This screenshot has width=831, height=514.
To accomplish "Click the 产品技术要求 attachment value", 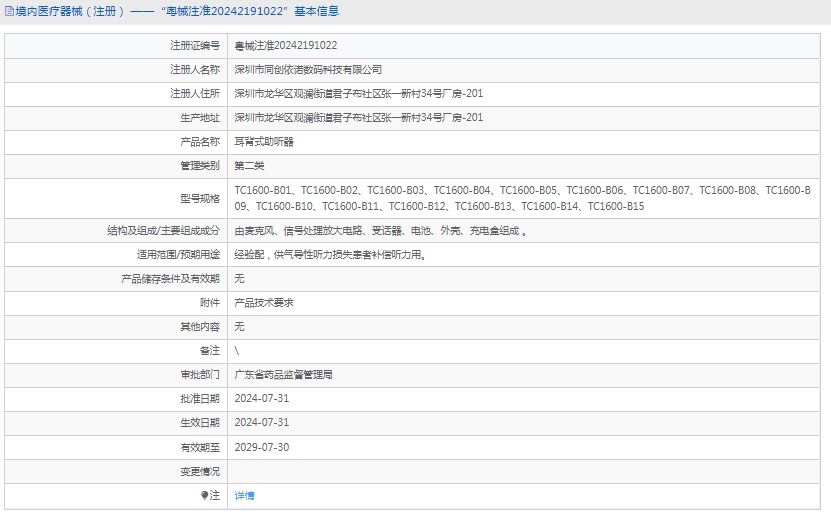I will [x=264, y=303].
